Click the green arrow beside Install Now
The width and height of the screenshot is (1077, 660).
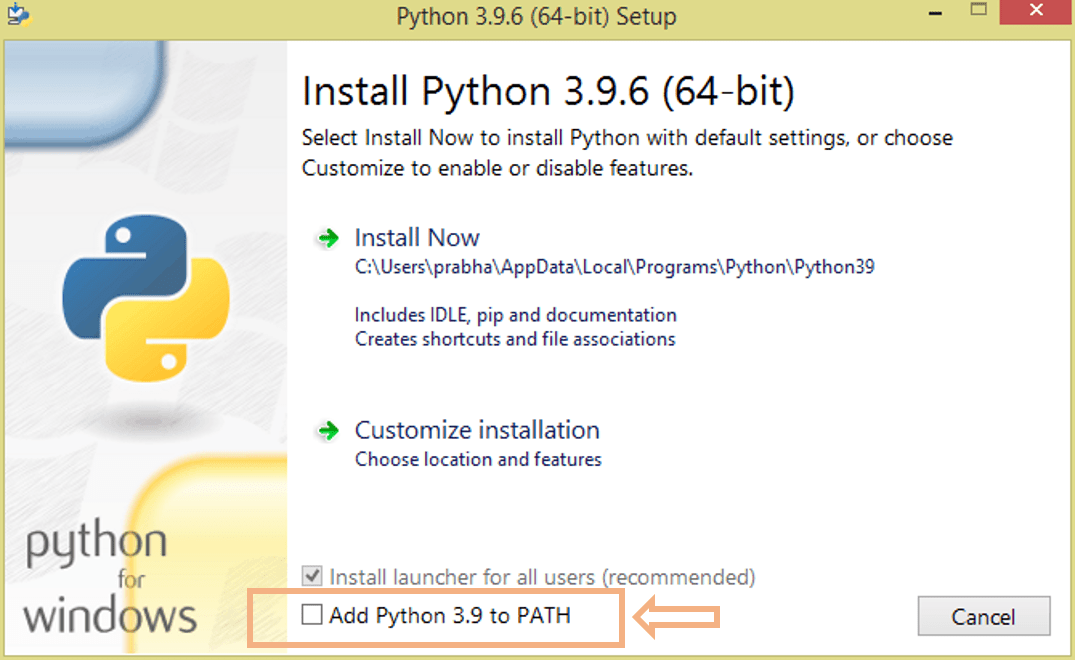pyautogui.click(x=330, y=238)
